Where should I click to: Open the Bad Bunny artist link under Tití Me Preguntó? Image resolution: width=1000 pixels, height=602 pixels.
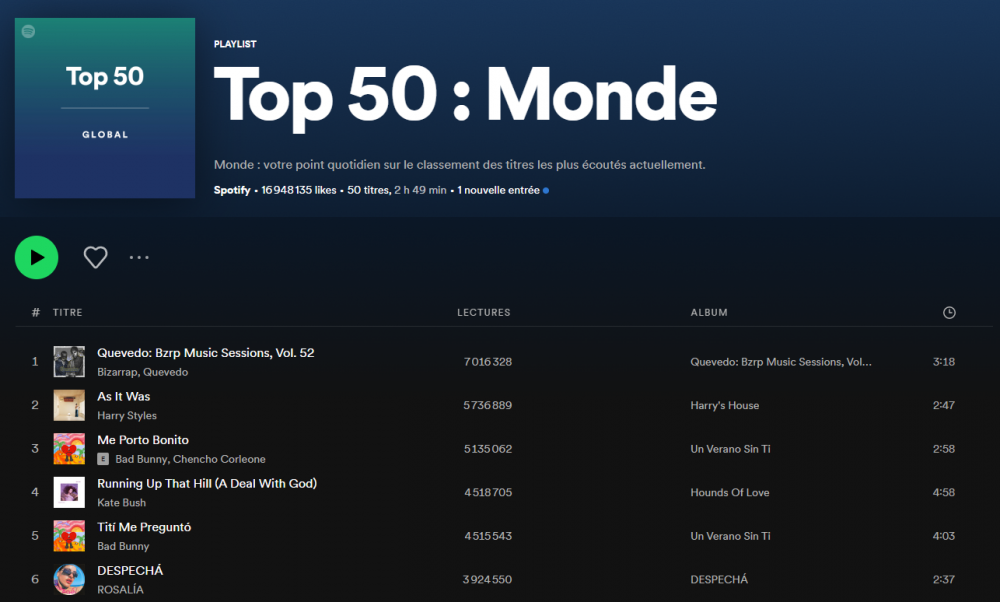click(123, 547)
